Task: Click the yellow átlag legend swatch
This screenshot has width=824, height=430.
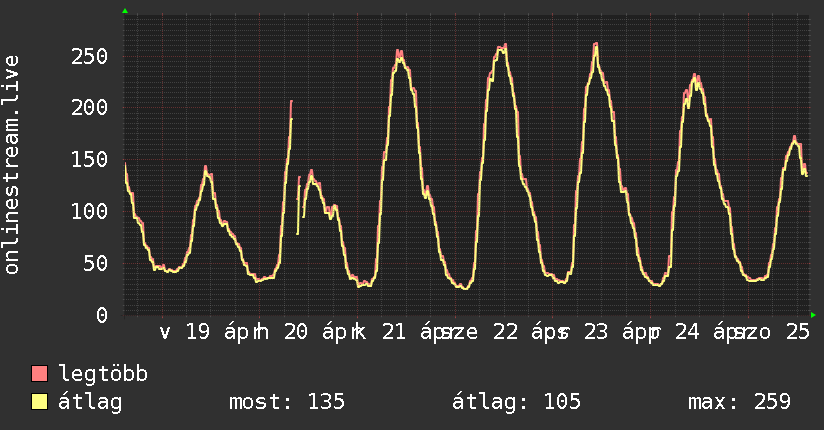Action: [x=39, y=401]
